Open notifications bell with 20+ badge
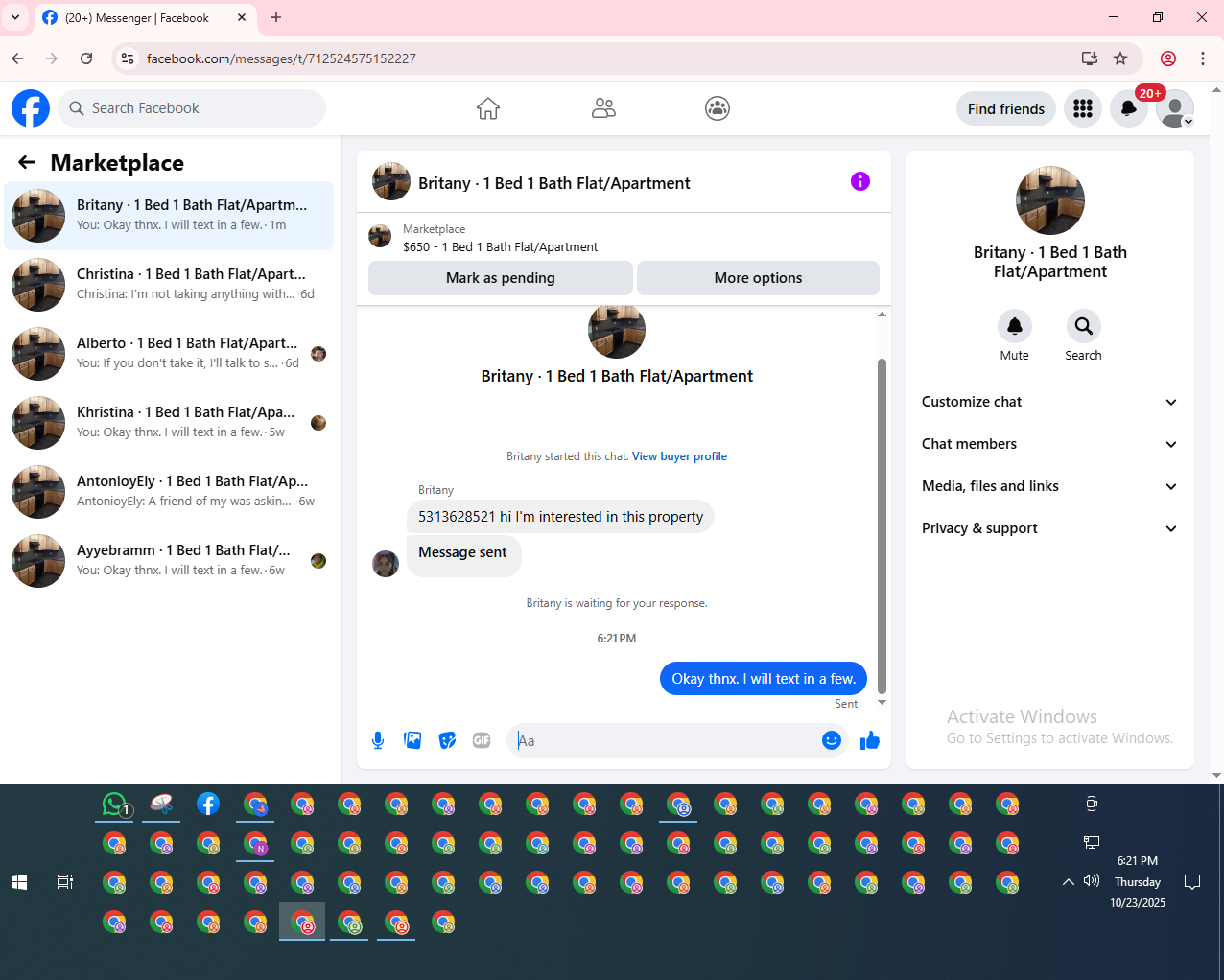 tap(1129, 108)
